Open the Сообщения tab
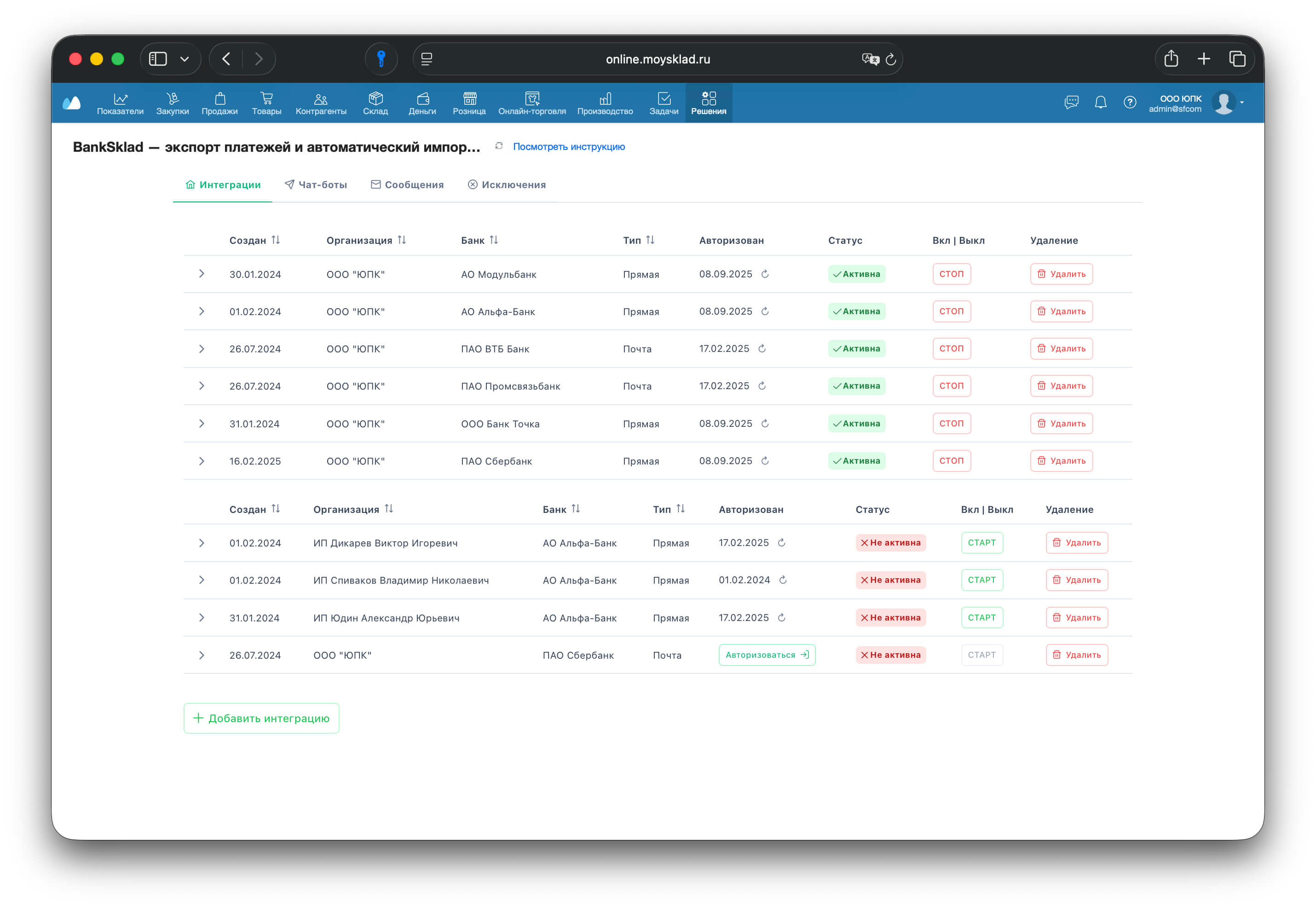This screenshot has width=1316, height=908. (x=407, y=185)
